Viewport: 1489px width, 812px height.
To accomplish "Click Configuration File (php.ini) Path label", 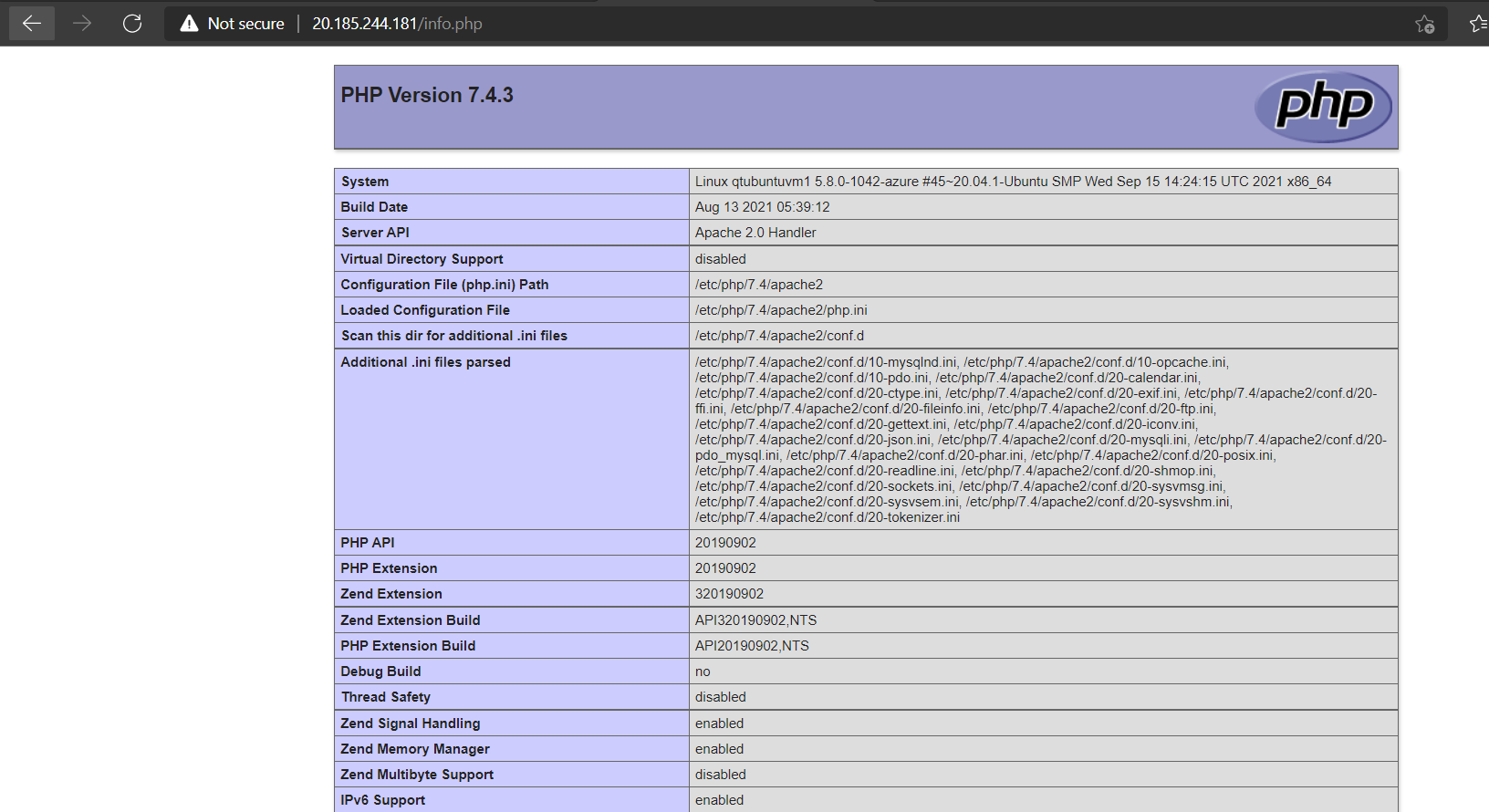I will 444,285.
